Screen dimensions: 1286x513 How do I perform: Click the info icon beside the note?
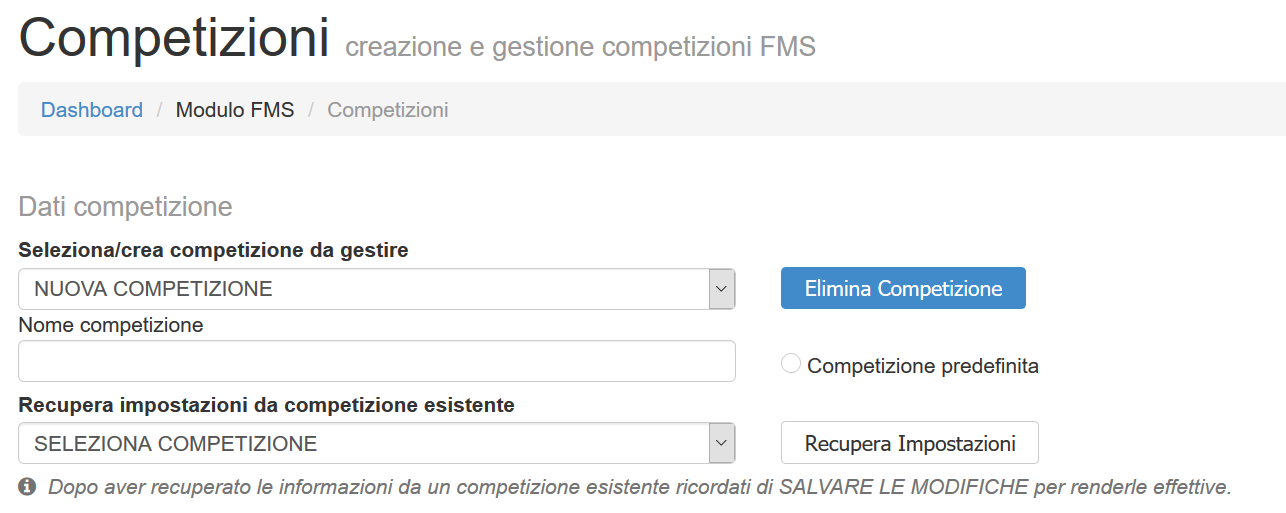pyautogui.click(x=27, y=487)
